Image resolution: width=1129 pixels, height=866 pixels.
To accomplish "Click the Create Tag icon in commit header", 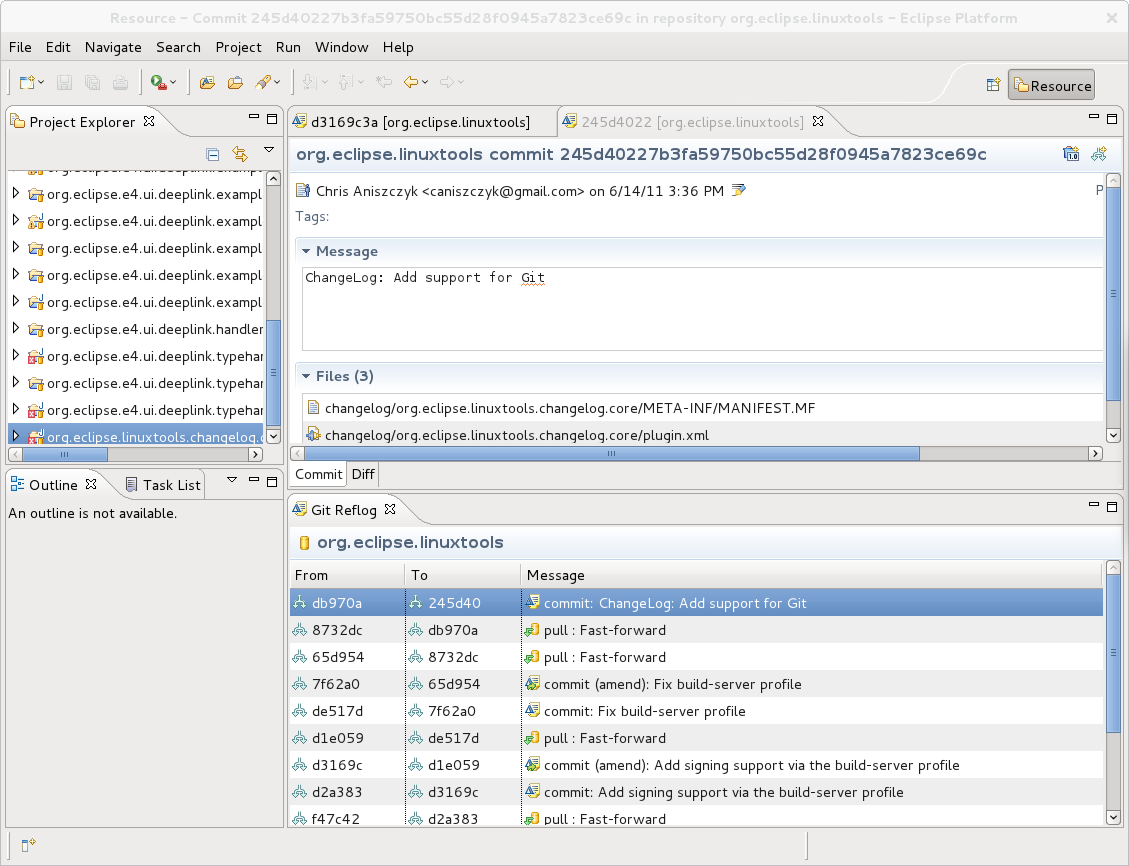I will click(1071, 153).
